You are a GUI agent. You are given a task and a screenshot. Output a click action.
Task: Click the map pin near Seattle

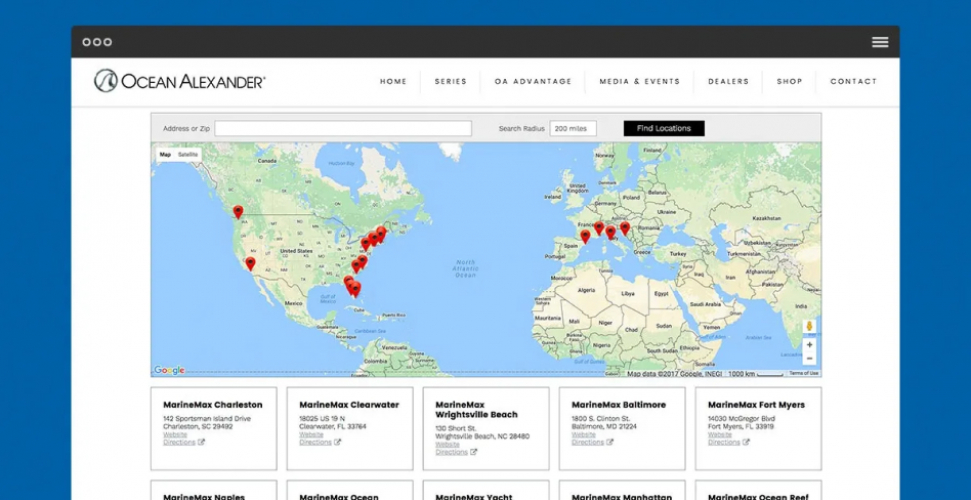click(x=238, y=212)
